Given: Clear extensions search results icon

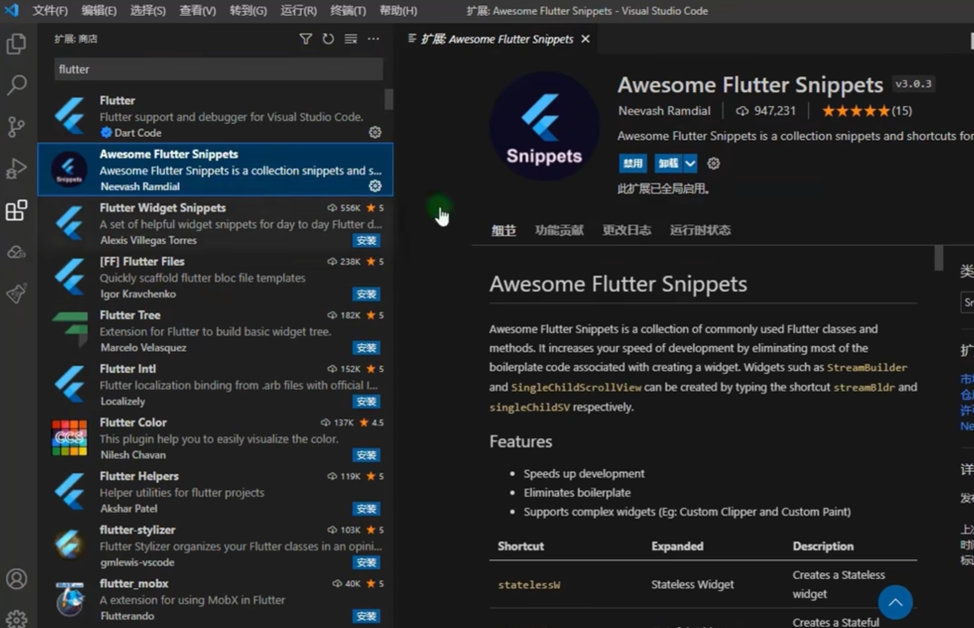Looking at the screenshot, I should point(351,39).
